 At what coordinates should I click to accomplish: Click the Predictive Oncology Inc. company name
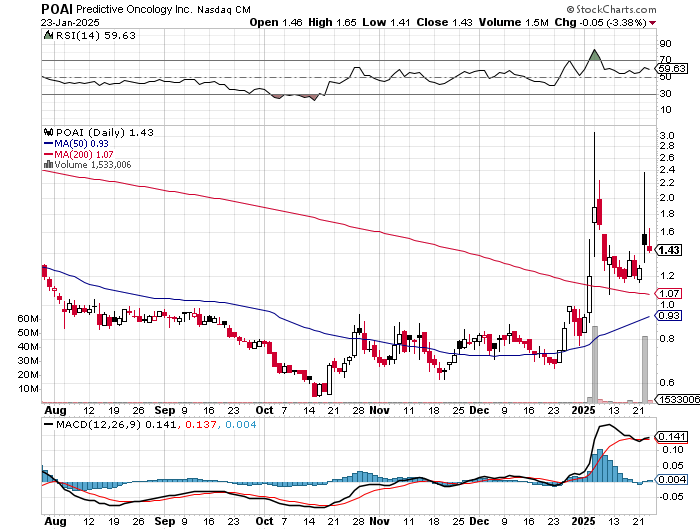(x=134, y=9)
